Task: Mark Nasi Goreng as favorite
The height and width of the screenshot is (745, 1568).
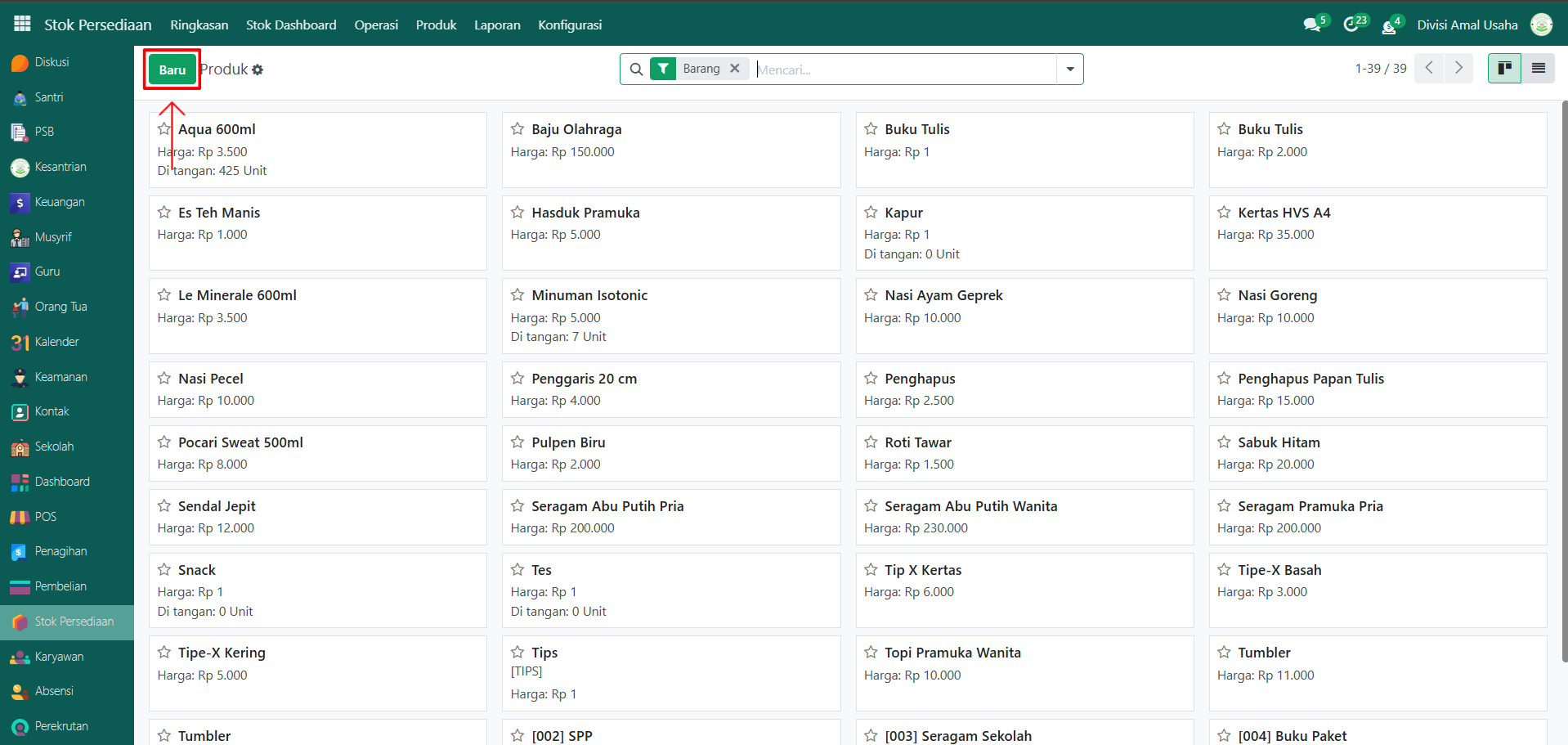Action: (x=1224, y=295)
